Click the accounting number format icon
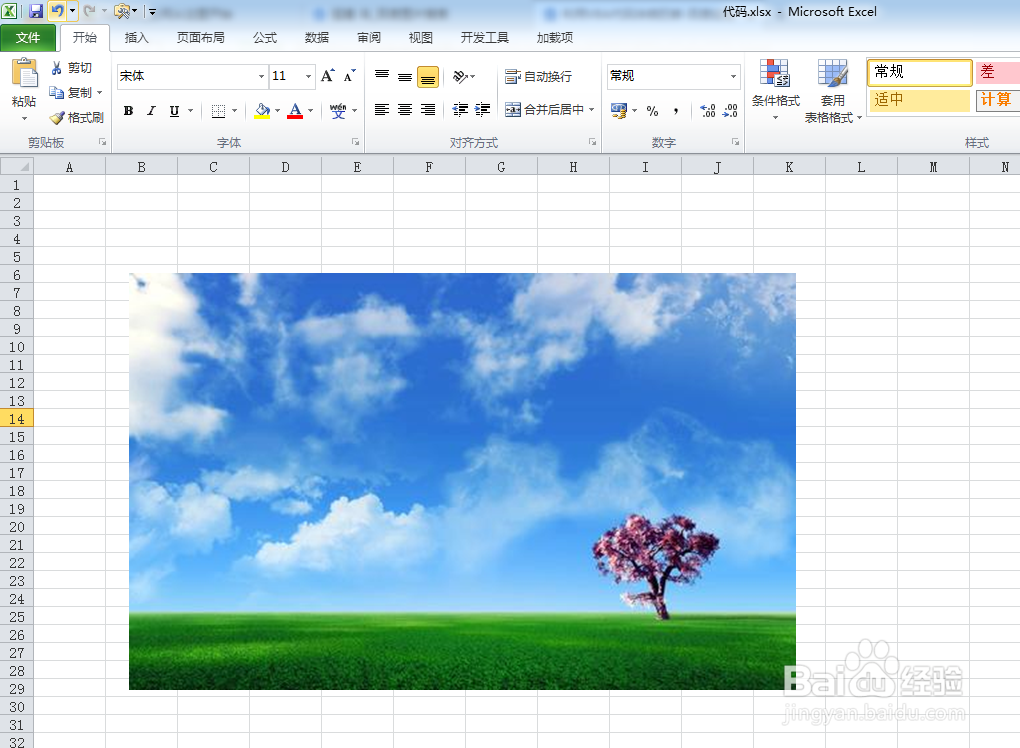The image size is (1020, 748). click(x=619, y=111)
